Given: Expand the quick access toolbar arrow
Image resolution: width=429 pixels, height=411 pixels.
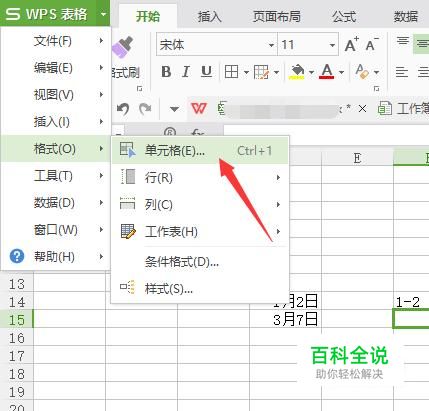Looking at the screenshot, I should tap(174, 109).
